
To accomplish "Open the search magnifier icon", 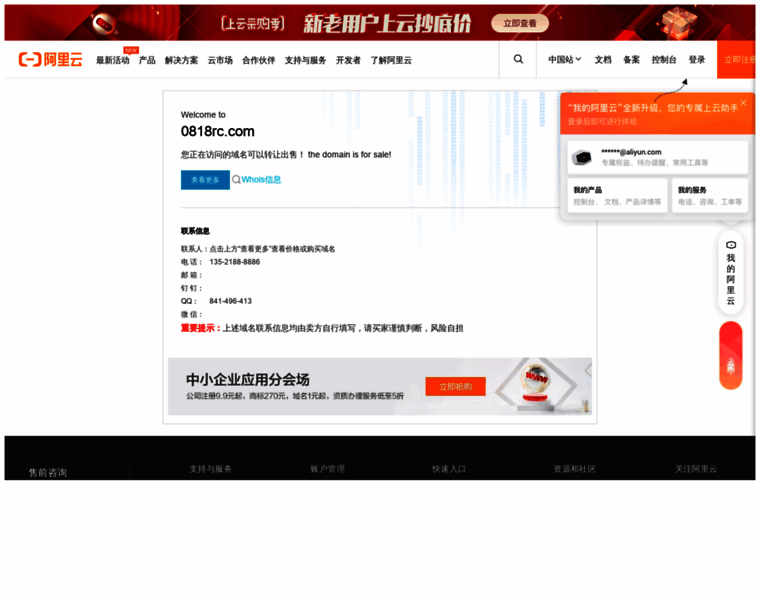I will (518, 59).
